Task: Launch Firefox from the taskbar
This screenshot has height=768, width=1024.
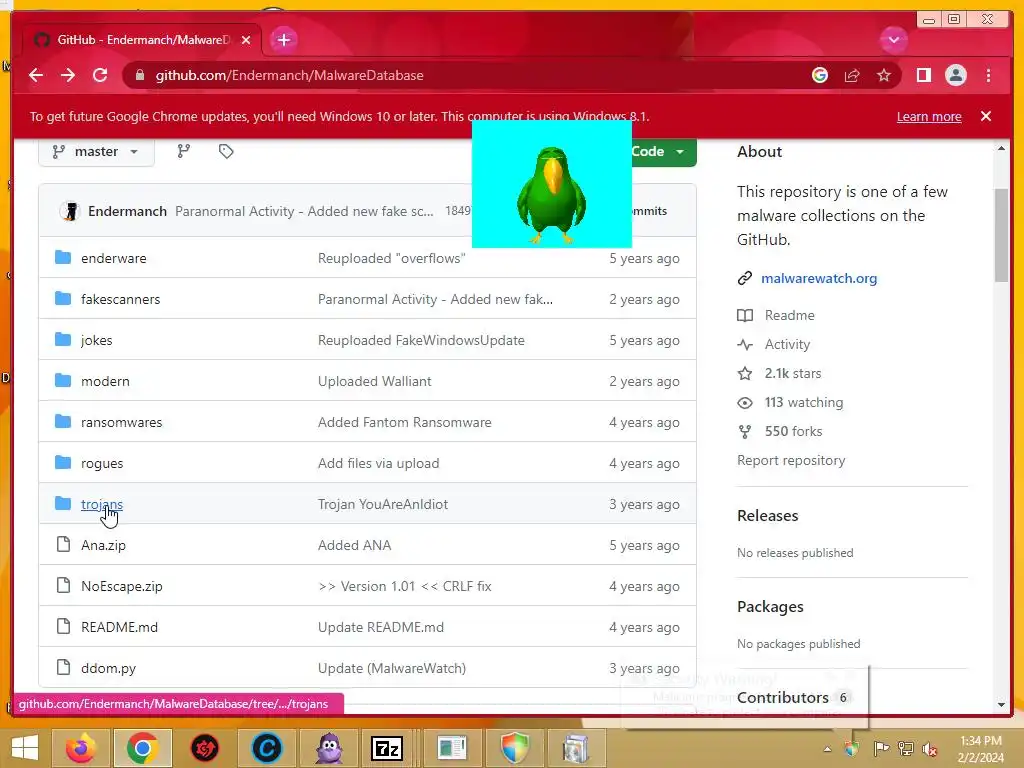Action: point(81,748)
